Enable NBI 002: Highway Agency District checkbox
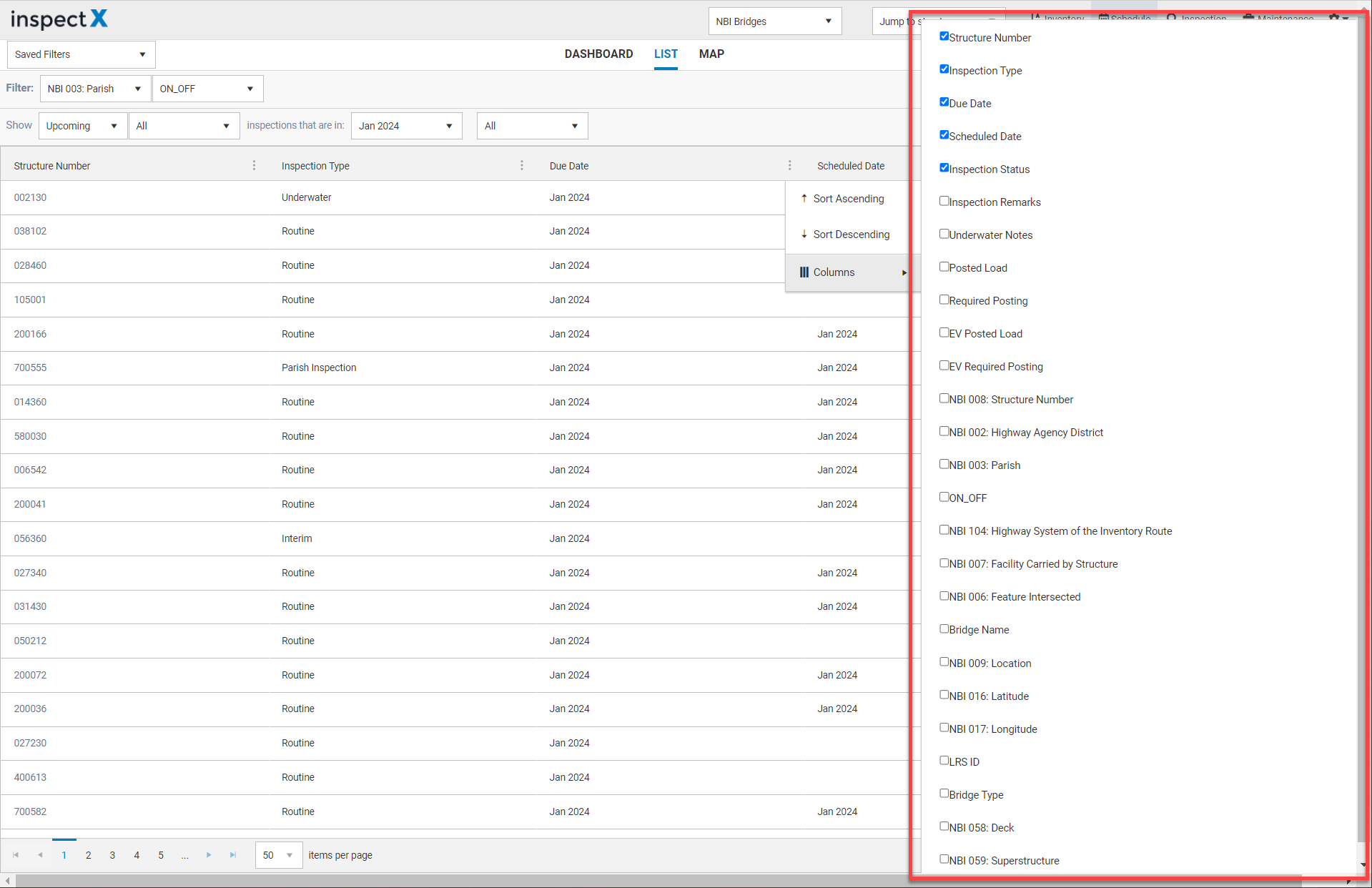This screenshot has width=1372, height=888. click(944, 431)
